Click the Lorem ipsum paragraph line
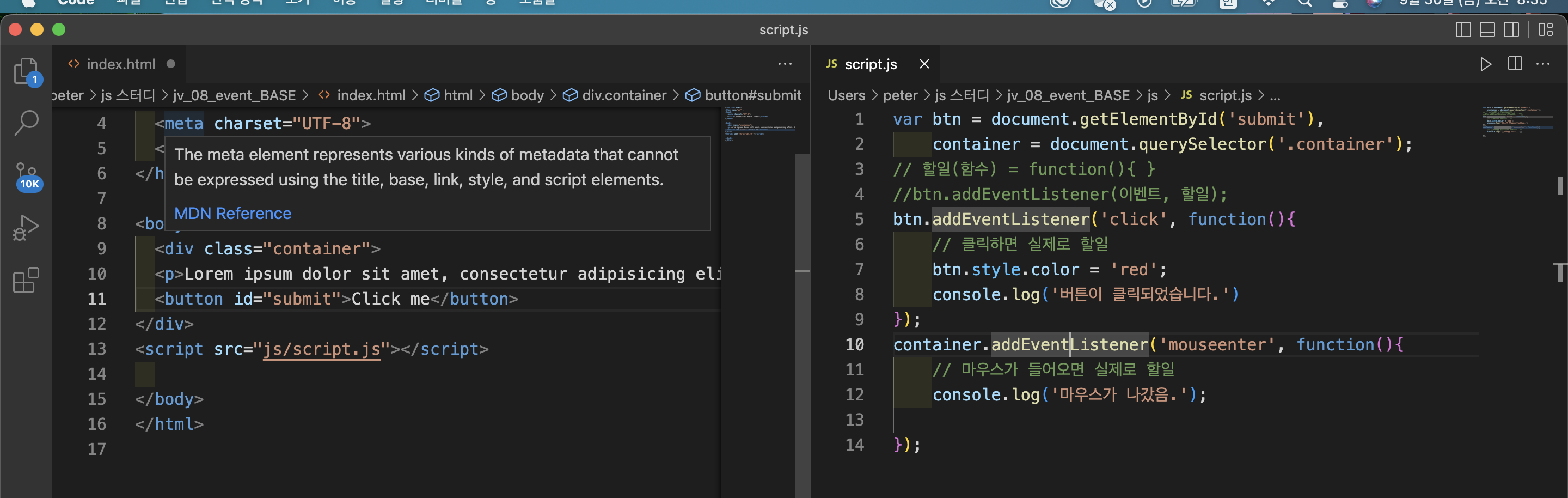The width and height of the screenshot is (1568, 498). (437, 274)
